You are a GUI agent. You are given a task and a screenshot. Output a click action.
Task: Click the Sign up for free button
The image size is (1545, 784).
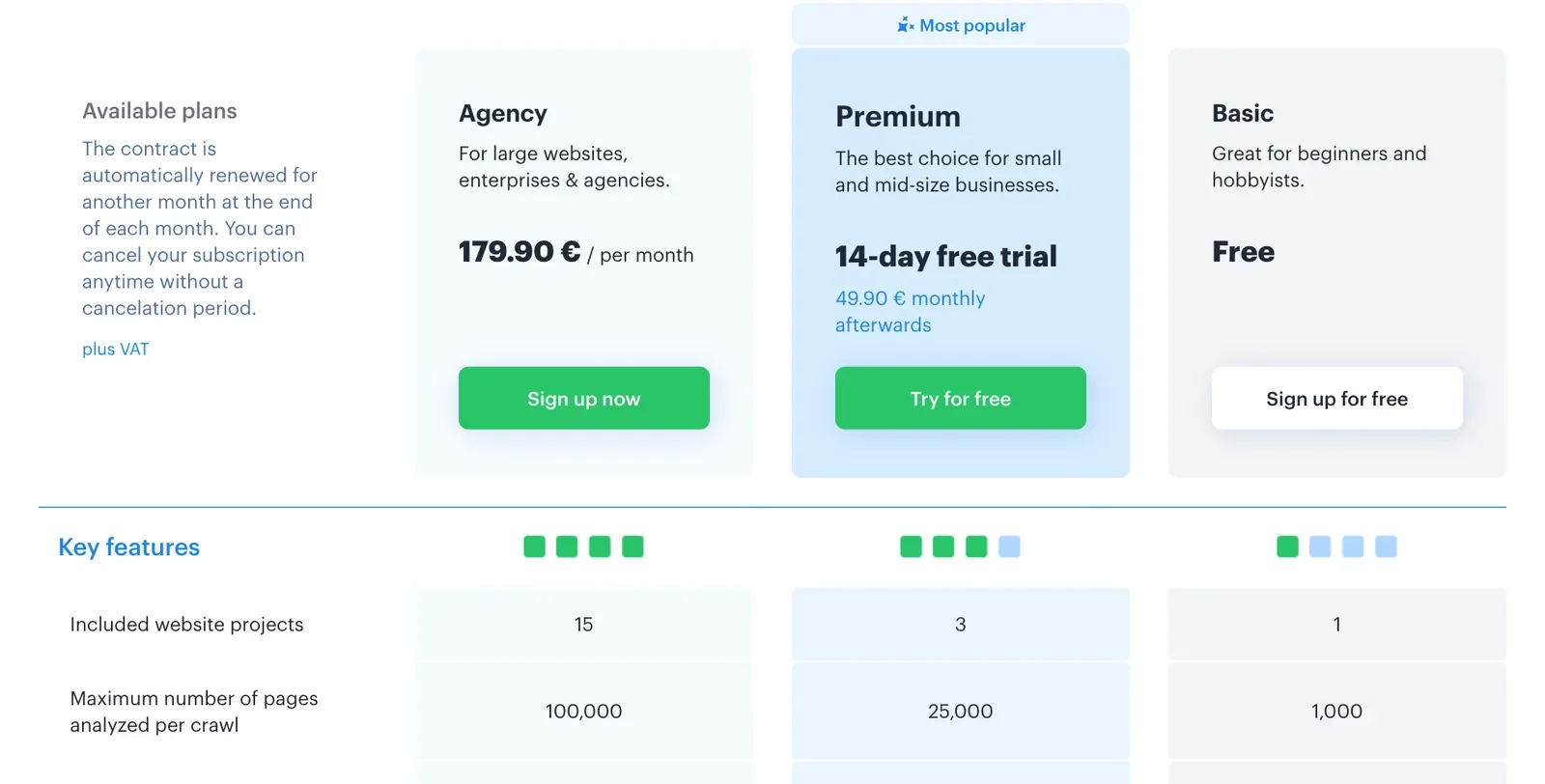pos(1336,398)
